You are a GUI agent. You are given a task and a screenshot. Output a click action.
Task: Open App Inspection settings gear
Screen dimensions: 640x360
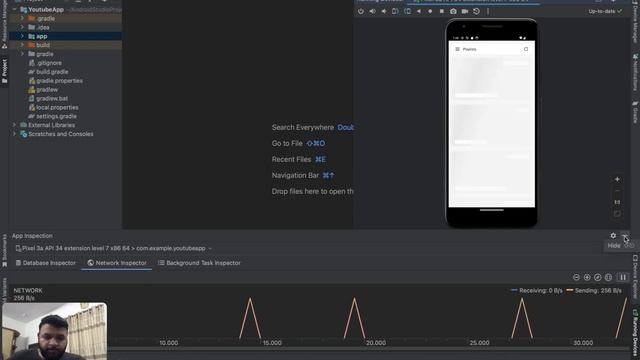click(x=613, y=236)
